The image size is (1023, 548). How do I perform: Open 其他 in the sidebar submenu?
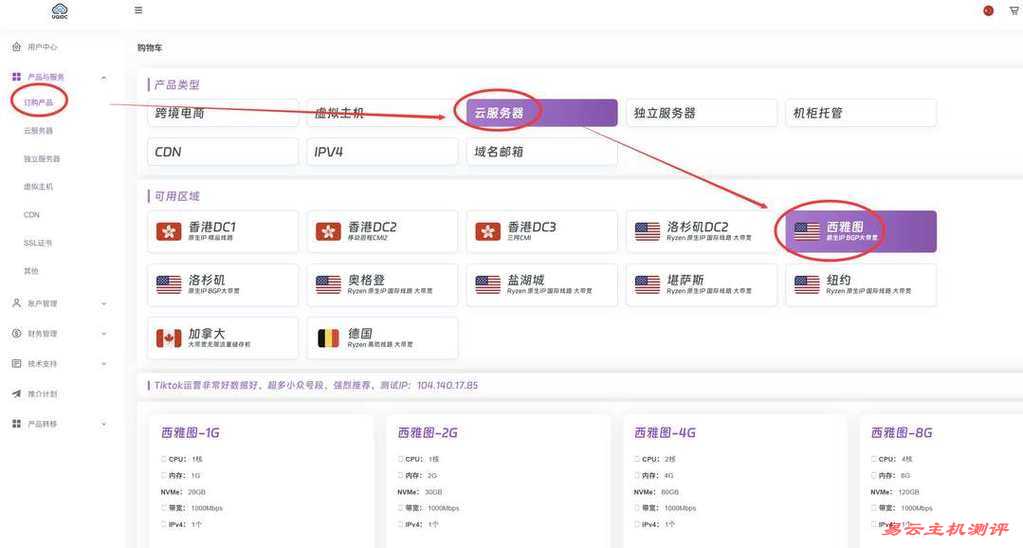(x=31, y=271)
